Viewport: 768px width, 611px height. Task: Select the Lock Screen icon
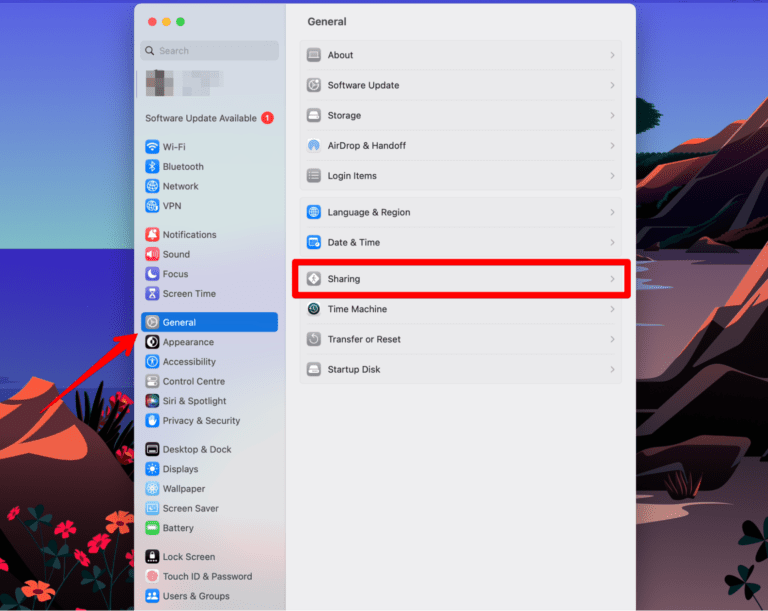(x=152, y=557)
